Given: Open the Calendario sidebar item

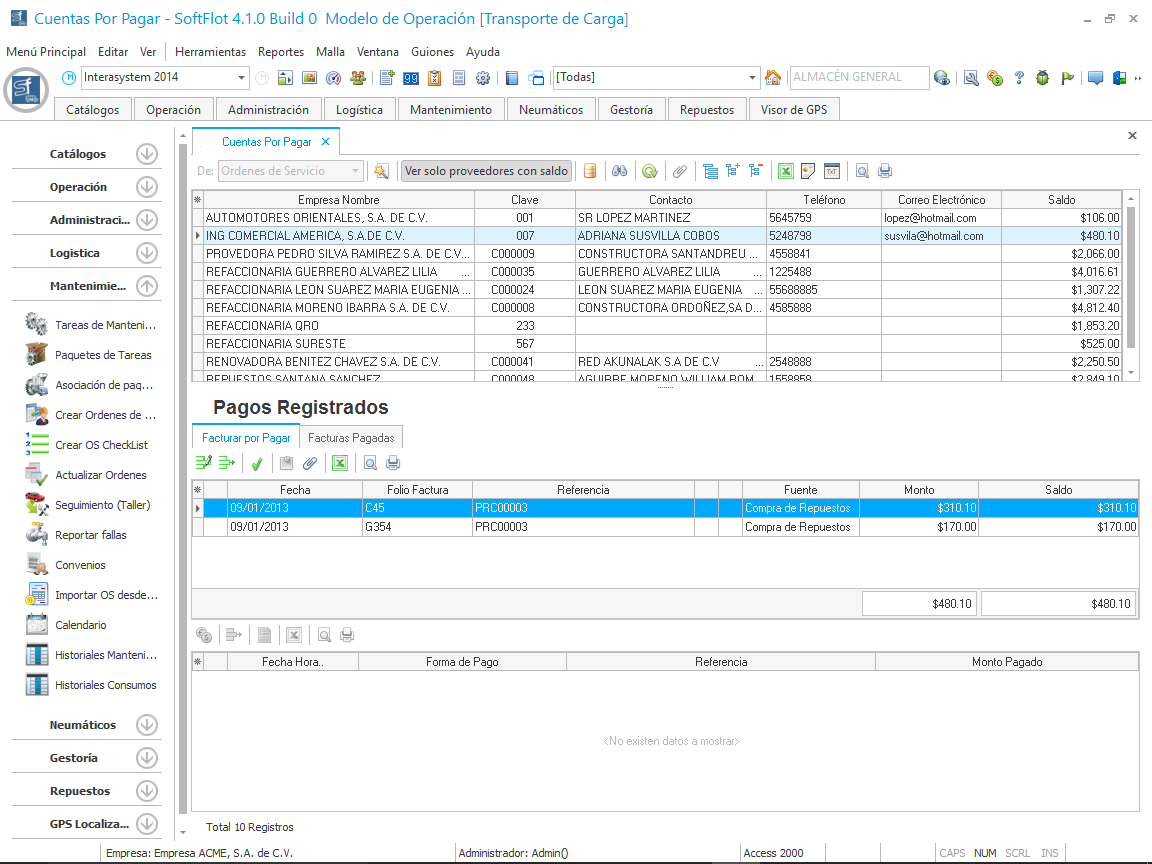Looking at the screenshot, I should click(x=80, y=625).
